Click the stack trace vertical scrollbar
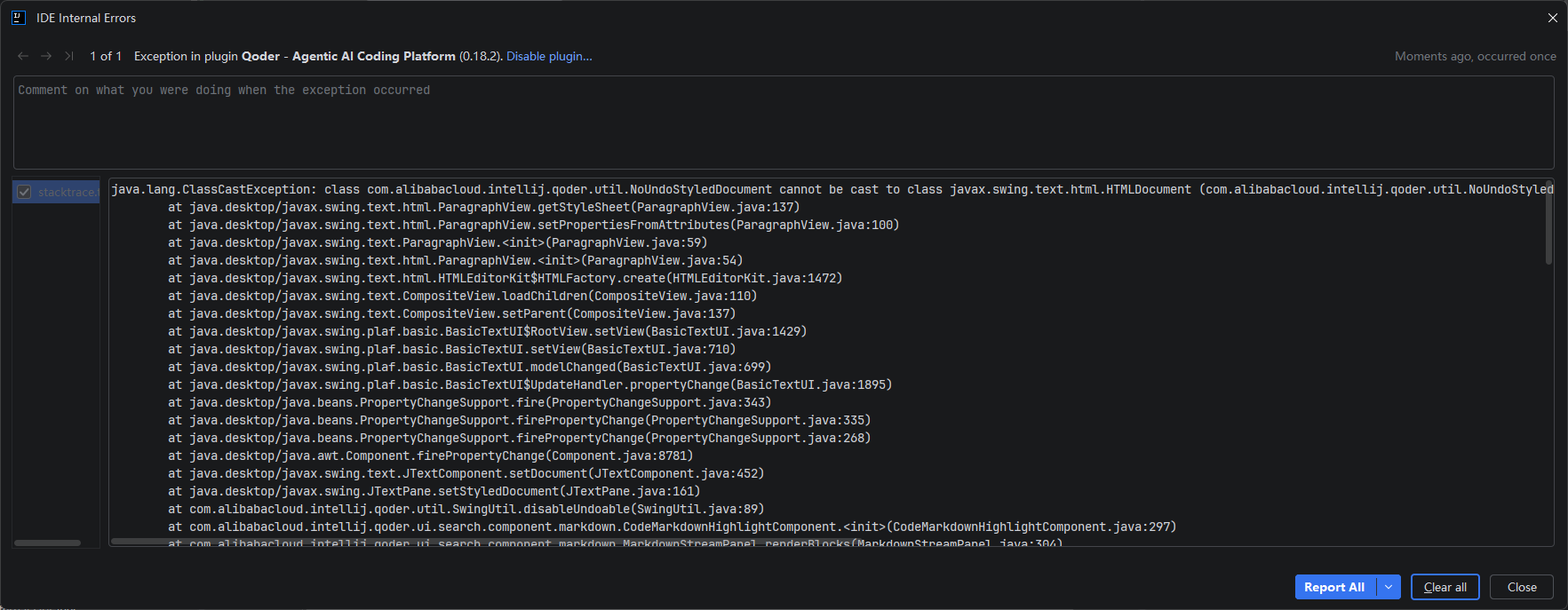This screenshot has width=1568, height=610. coord(1548,222)
